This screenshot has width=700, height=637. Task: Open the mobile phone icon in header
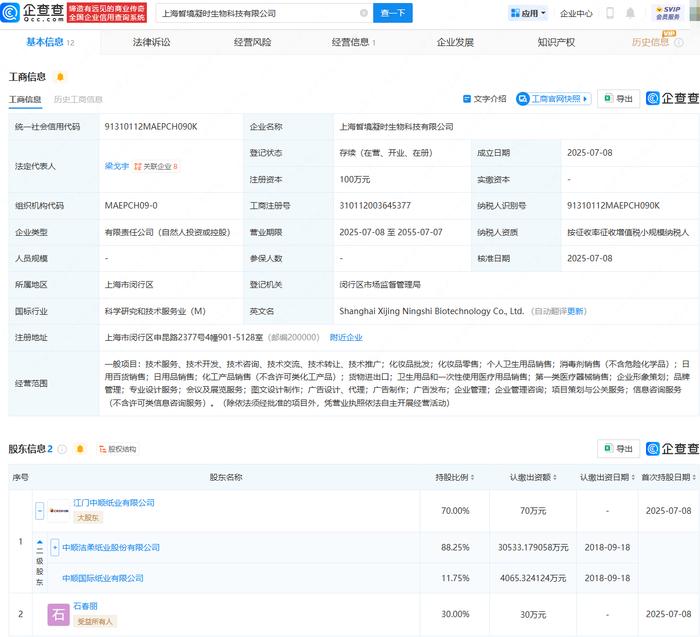point(610,13)
